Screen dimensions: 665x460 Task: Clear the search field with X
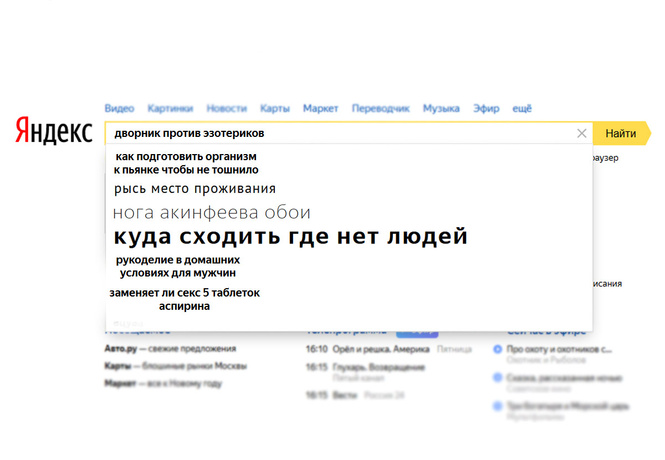coord(581,134)
